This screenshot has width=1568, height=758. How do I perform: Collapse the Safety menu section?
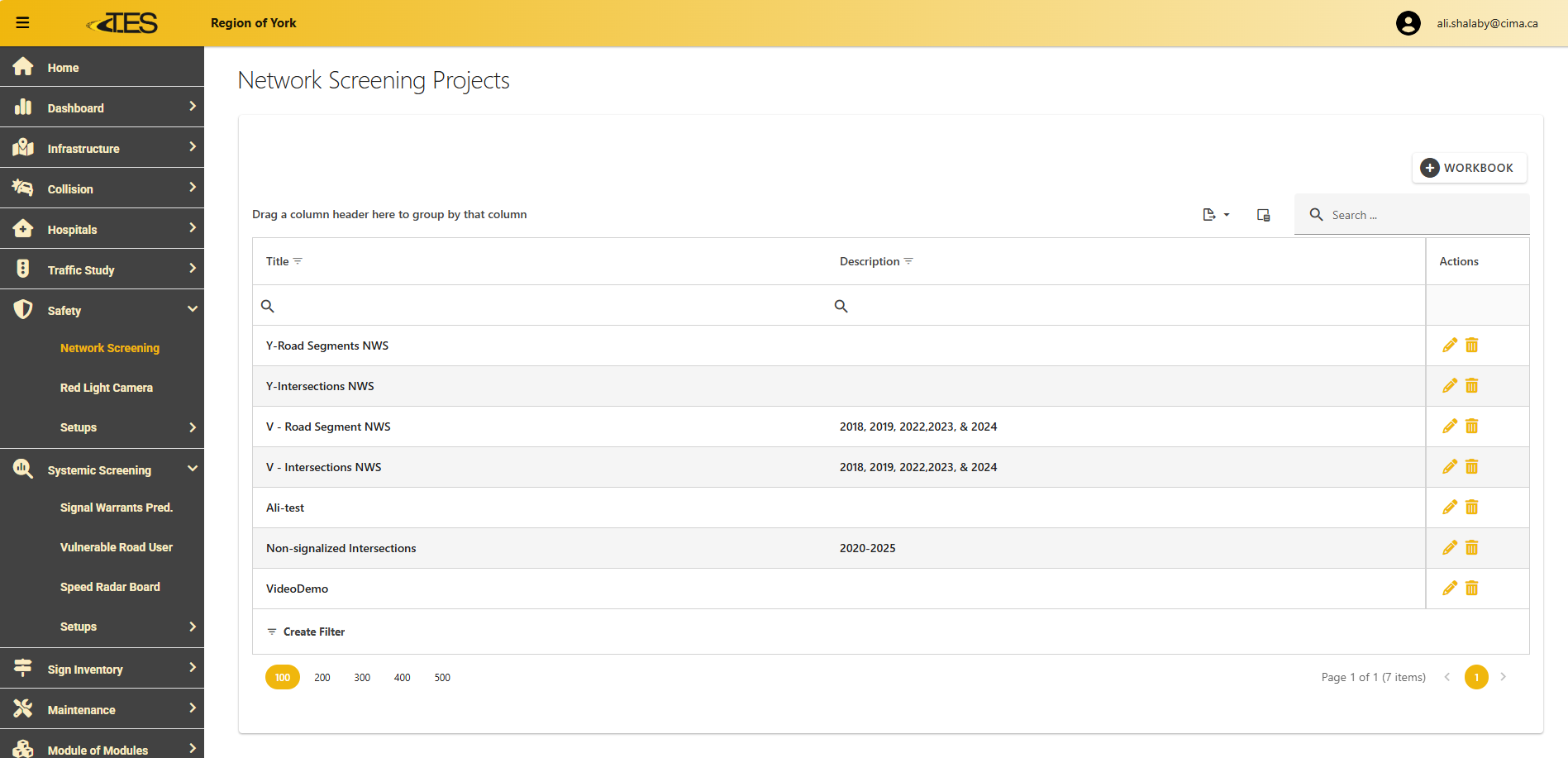click(192, 310)
